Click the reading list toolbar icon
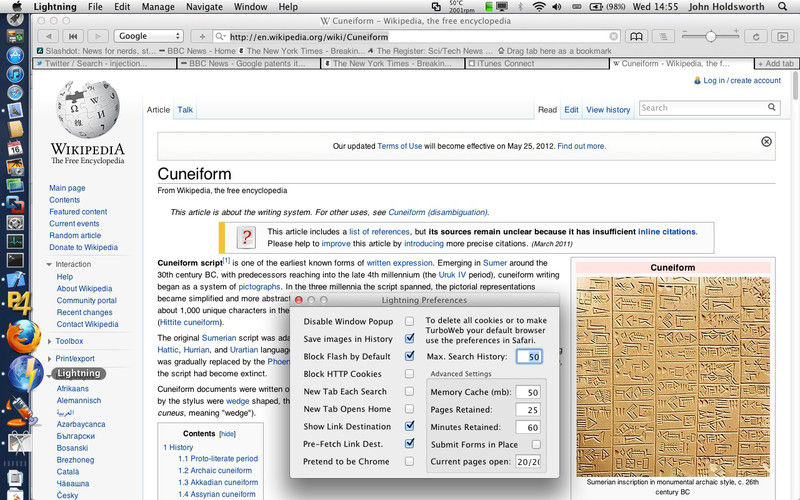 coord(663,36)
